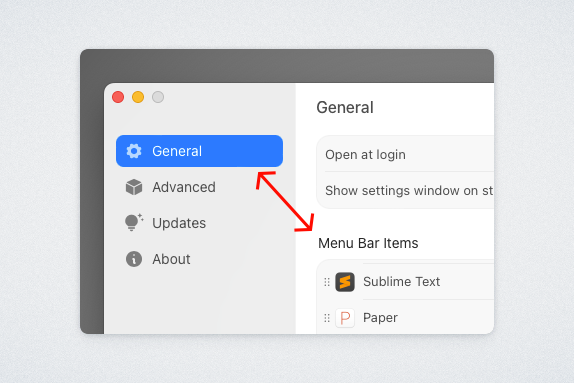Grab the drag handle beside Sublime Text
This screenshot has height=383, width=574.
click(x=327, y=282)
